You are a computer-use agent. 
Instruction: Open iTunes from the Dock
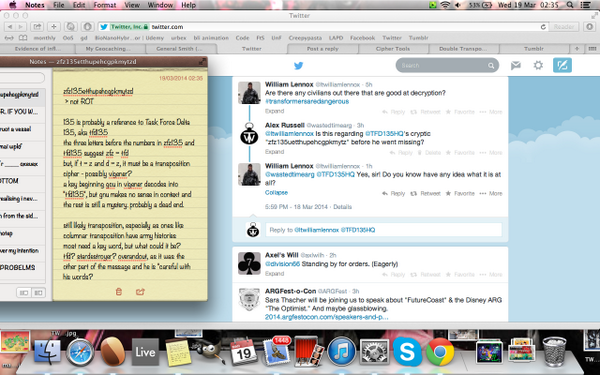point(342,351)
